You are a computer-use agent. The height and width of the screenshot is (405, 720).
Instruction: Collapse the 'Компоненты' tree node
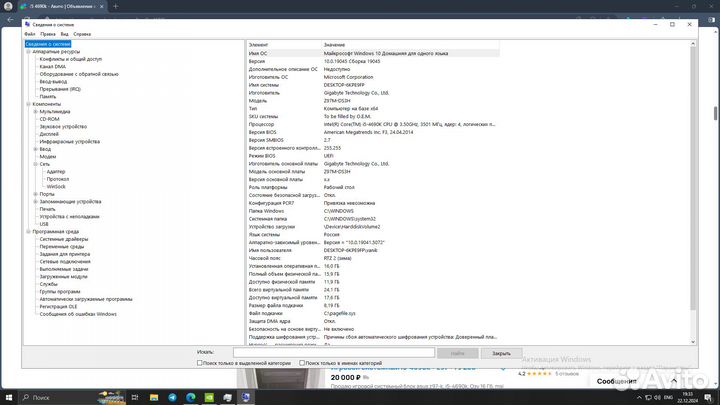click(x=28, y=104)
